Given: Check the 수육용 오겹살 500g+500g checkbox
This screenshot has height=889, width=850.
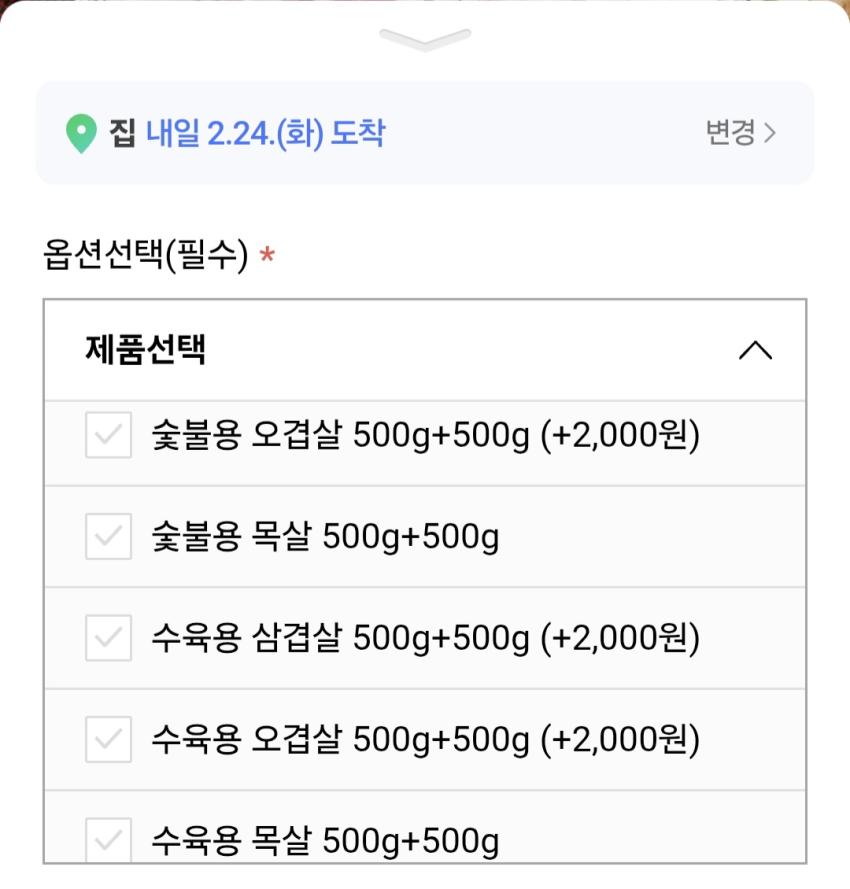Looking at the screenshot, I should (x=108, y=740).
